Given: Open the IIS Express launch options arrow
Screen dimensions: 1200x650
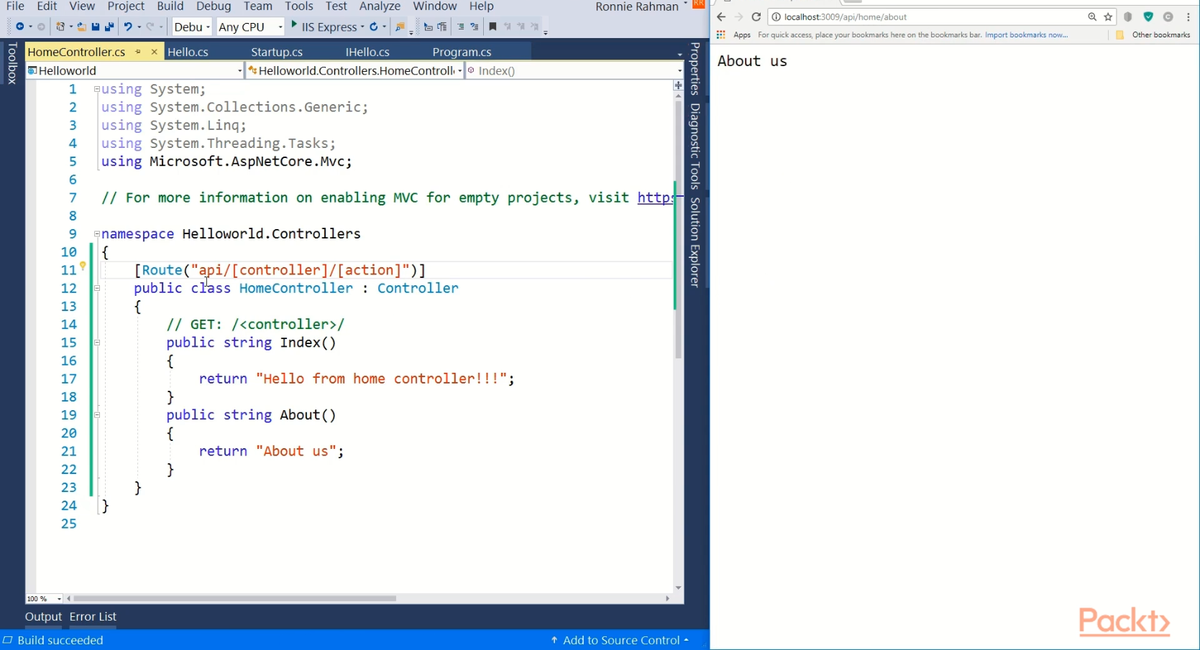Looking at the screenshot, I should (x=363, y=27).
